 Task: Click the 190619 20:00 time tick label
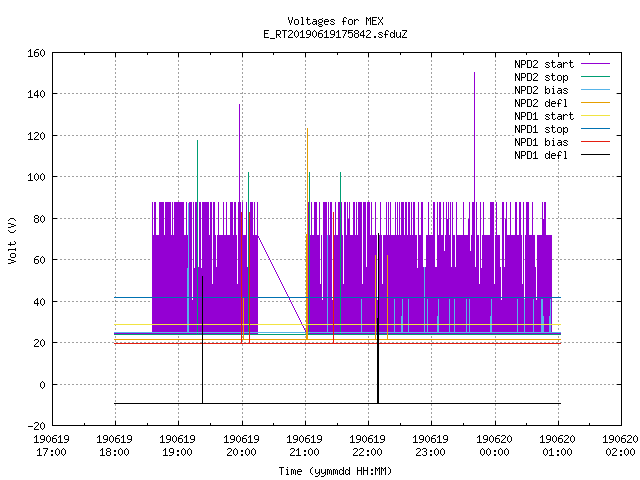(241, 446)
